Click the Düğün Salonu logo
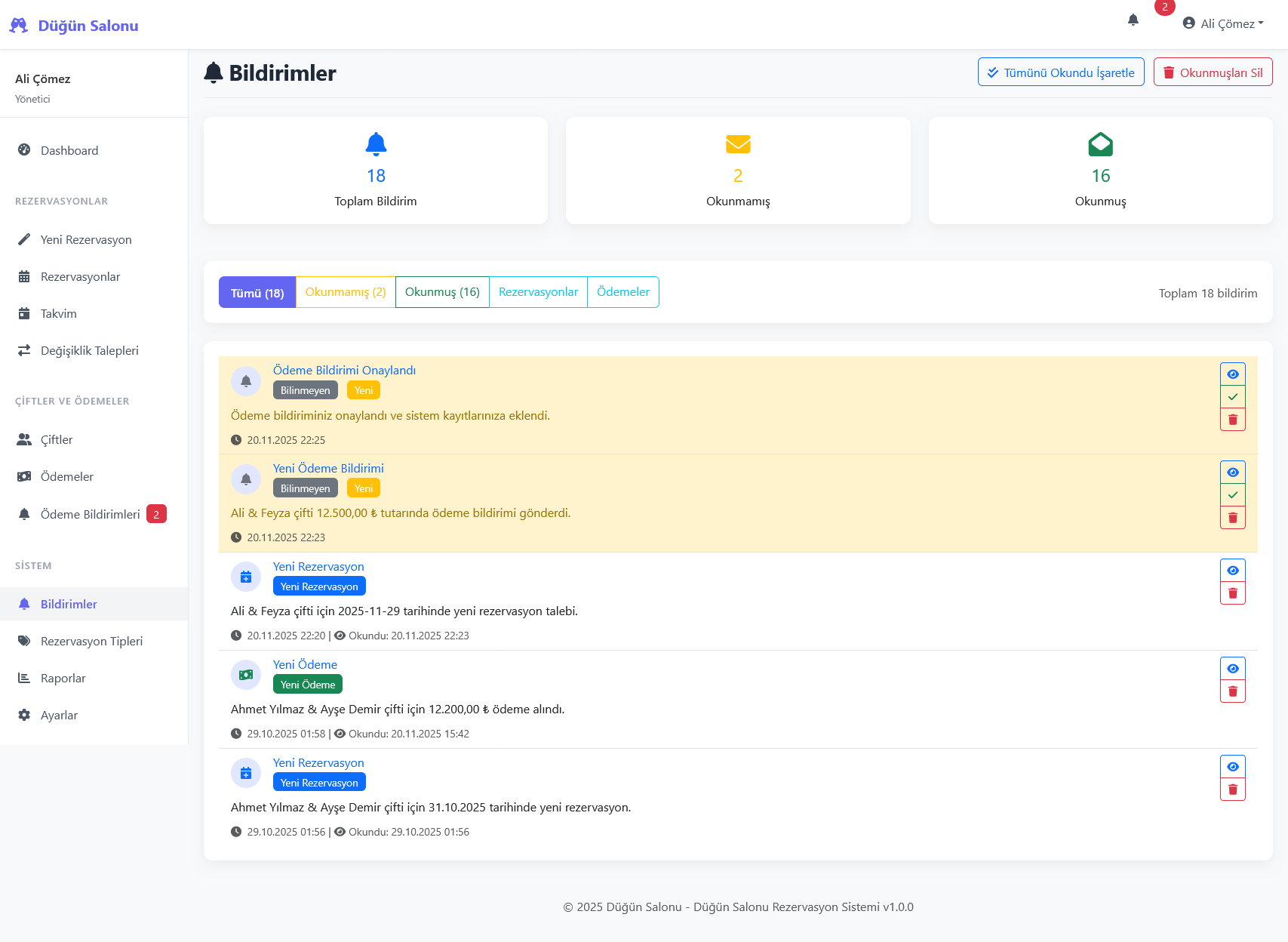Image resolution: width=1288 pixels, height=942 pixels. (x=74, y=26)
